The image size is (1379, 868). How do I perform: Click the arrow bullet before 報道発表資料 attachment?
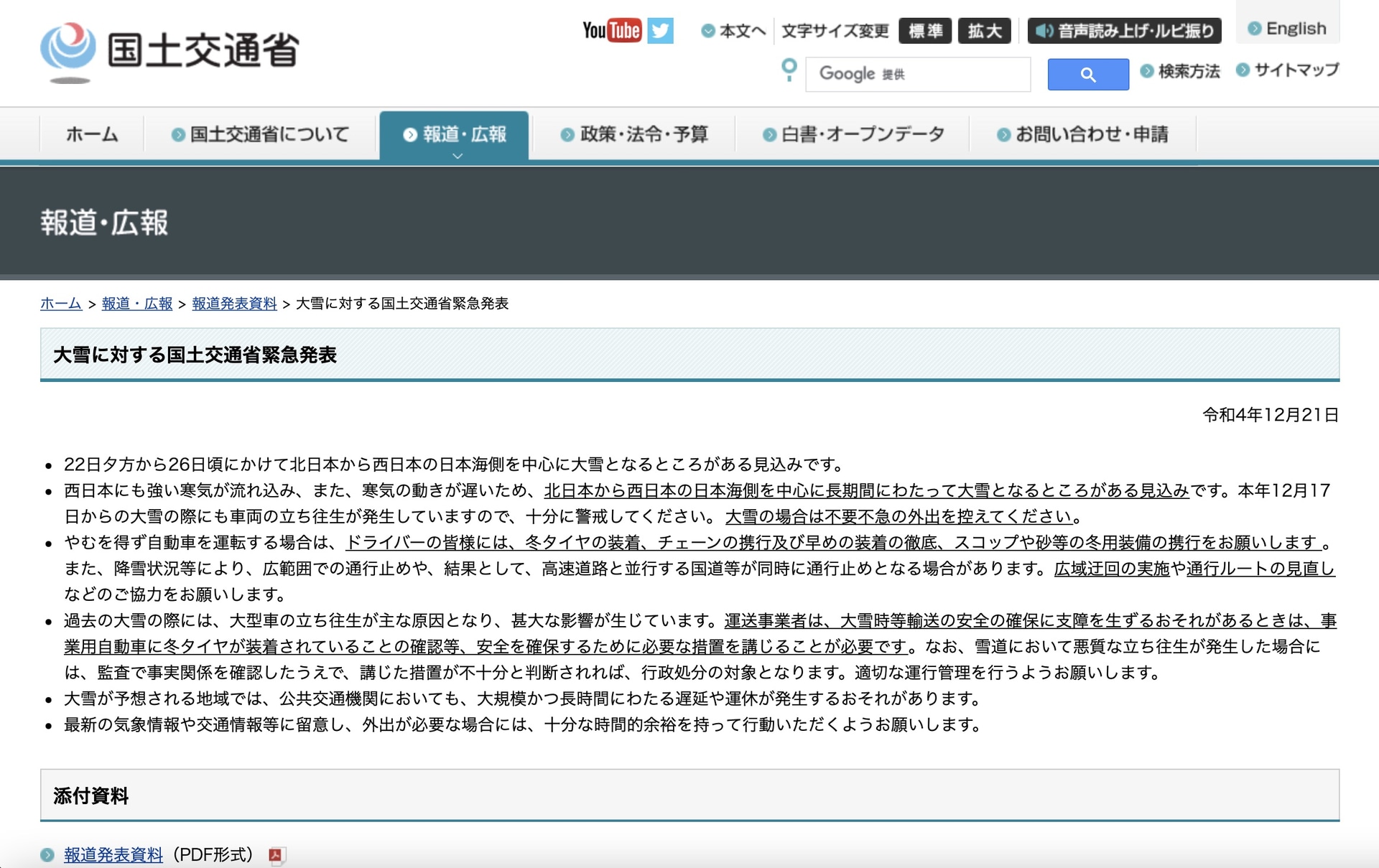47,854
